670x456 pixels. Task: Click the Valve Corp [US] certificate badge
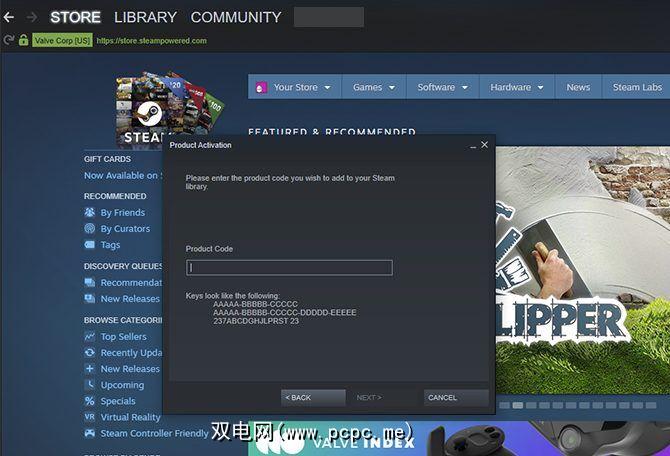[x=62, y=41]
